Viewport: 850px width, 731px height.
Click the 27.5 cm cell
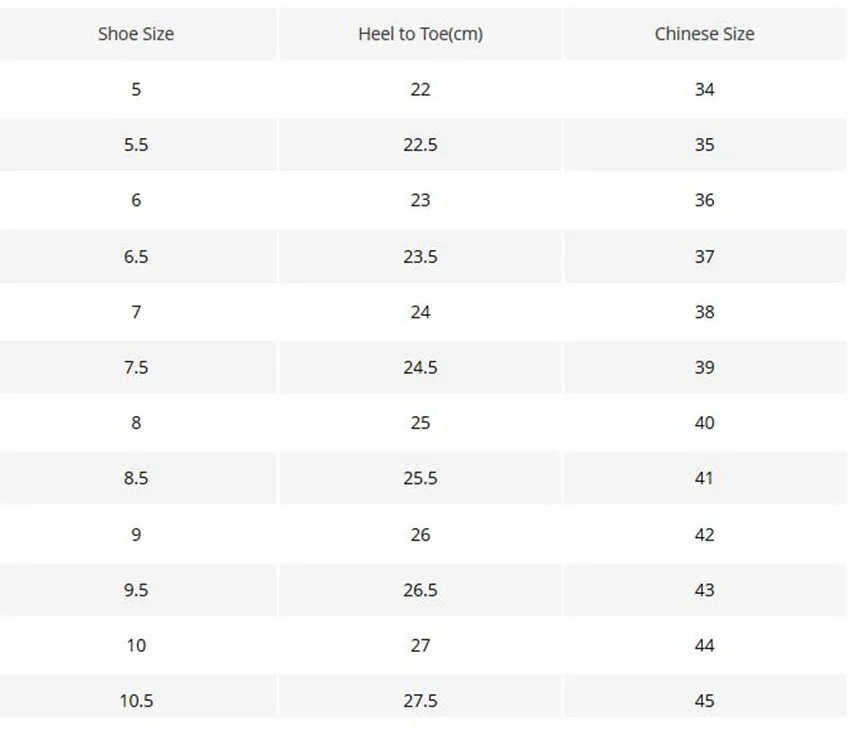click(420, 701)
